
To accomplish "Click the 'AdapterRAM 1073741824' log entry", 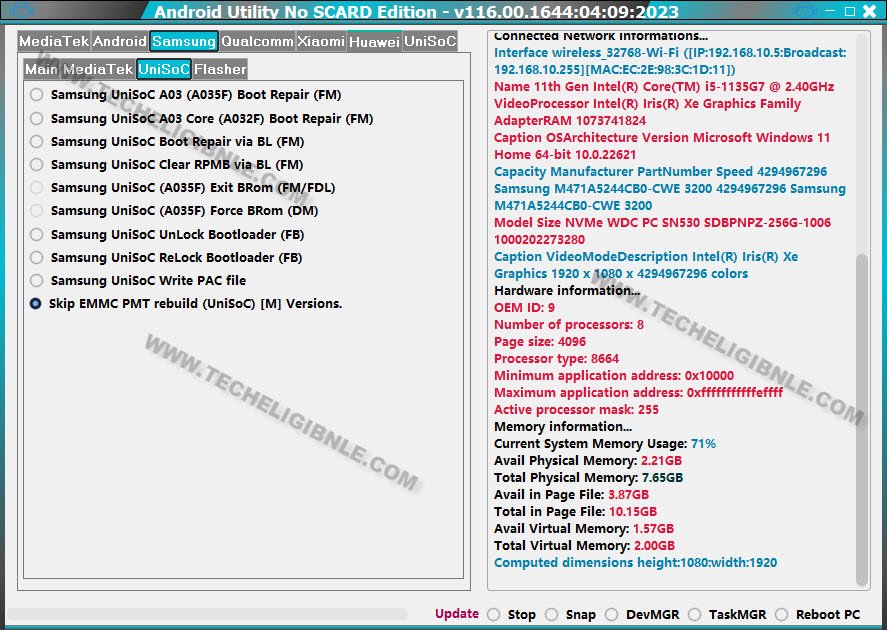I will tap(570, 120).
